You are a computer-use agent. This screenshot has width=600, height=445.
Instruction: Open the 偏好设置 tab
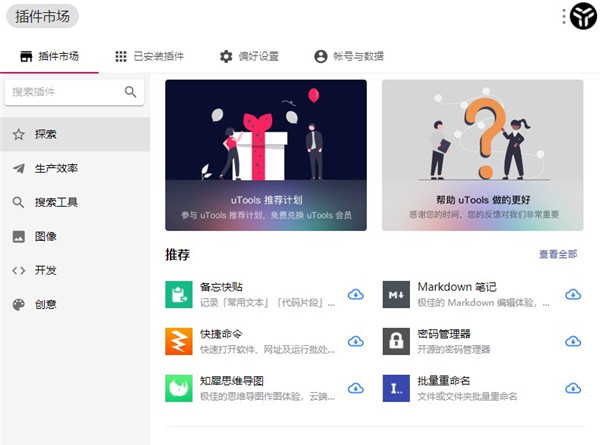[249, 56]
